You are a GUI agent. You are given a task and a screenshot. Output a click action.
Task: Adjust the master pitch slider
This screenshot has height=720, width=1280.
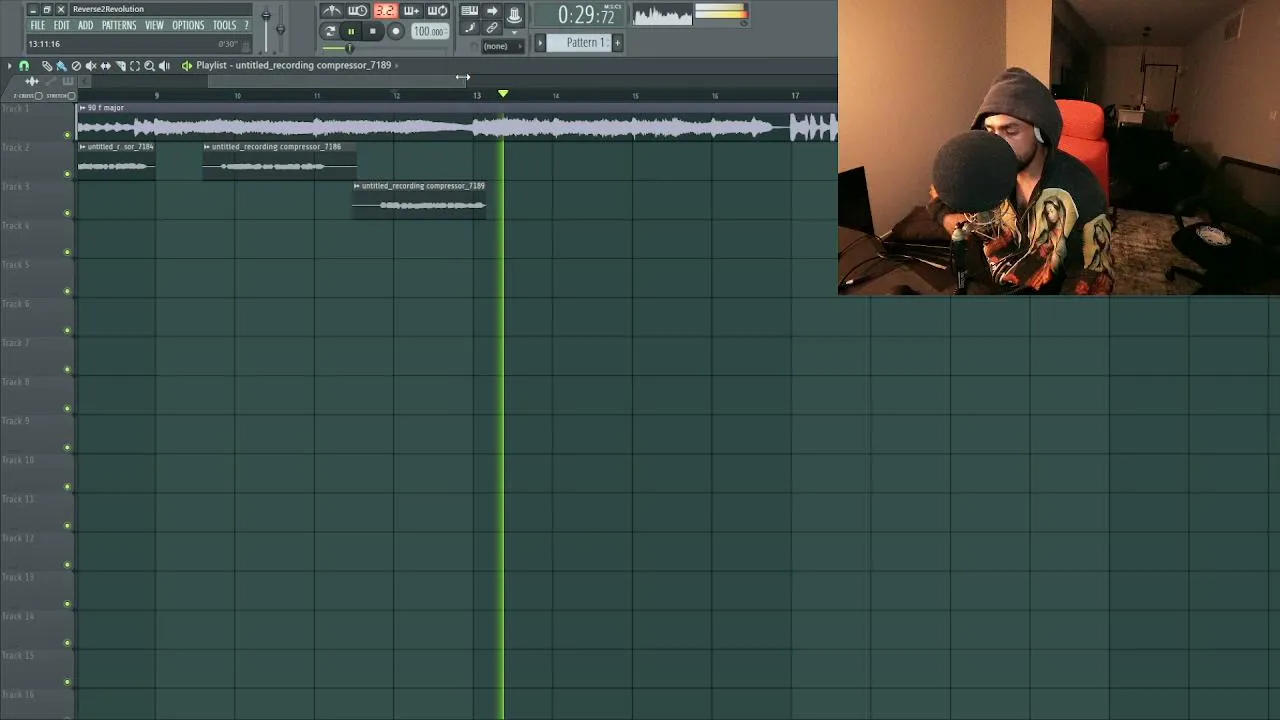point(280,30)
